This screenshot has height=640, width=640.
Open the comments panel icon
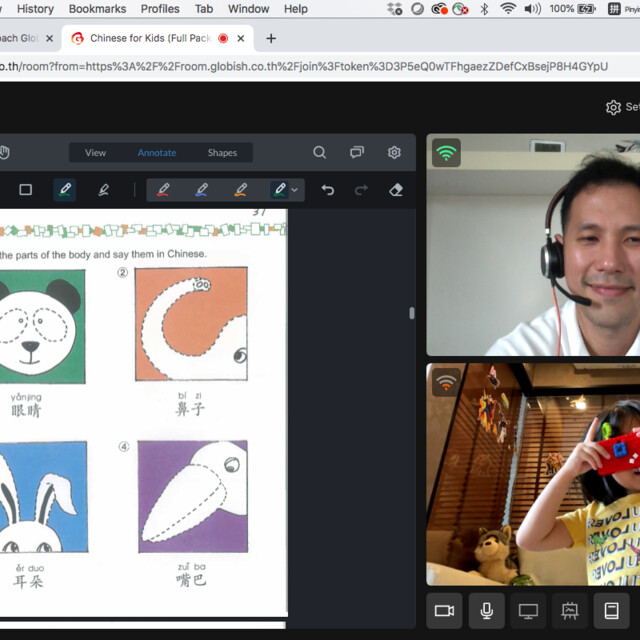tap(357, 153)
